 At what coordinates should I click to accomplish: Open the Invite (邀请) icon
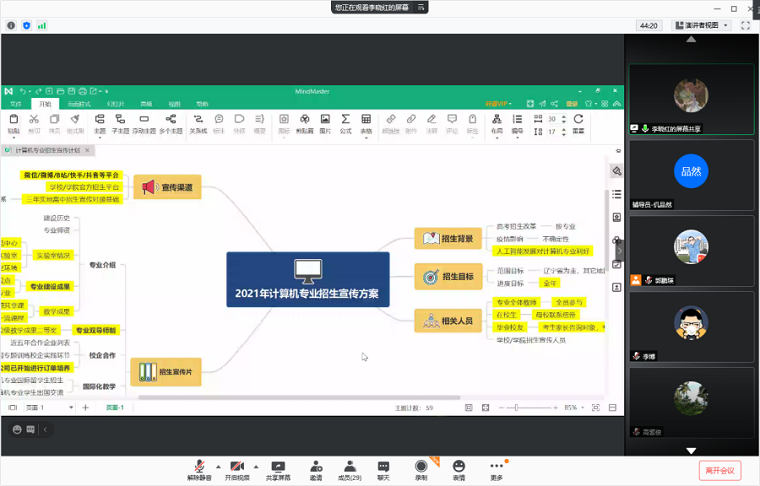315,466
